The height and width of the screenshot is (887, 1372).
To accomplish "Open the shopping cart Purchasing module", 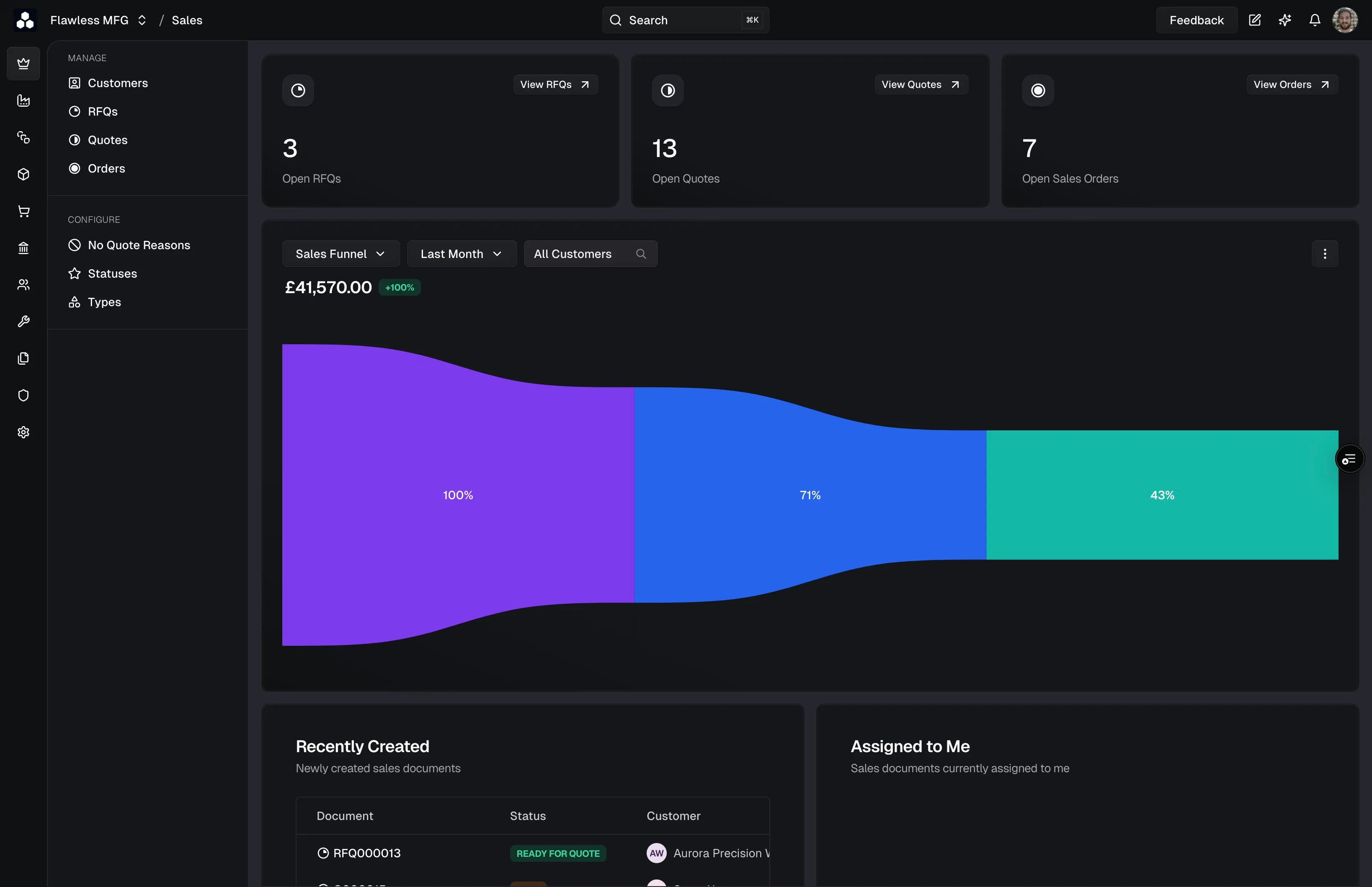I will (x=23, y=211).
